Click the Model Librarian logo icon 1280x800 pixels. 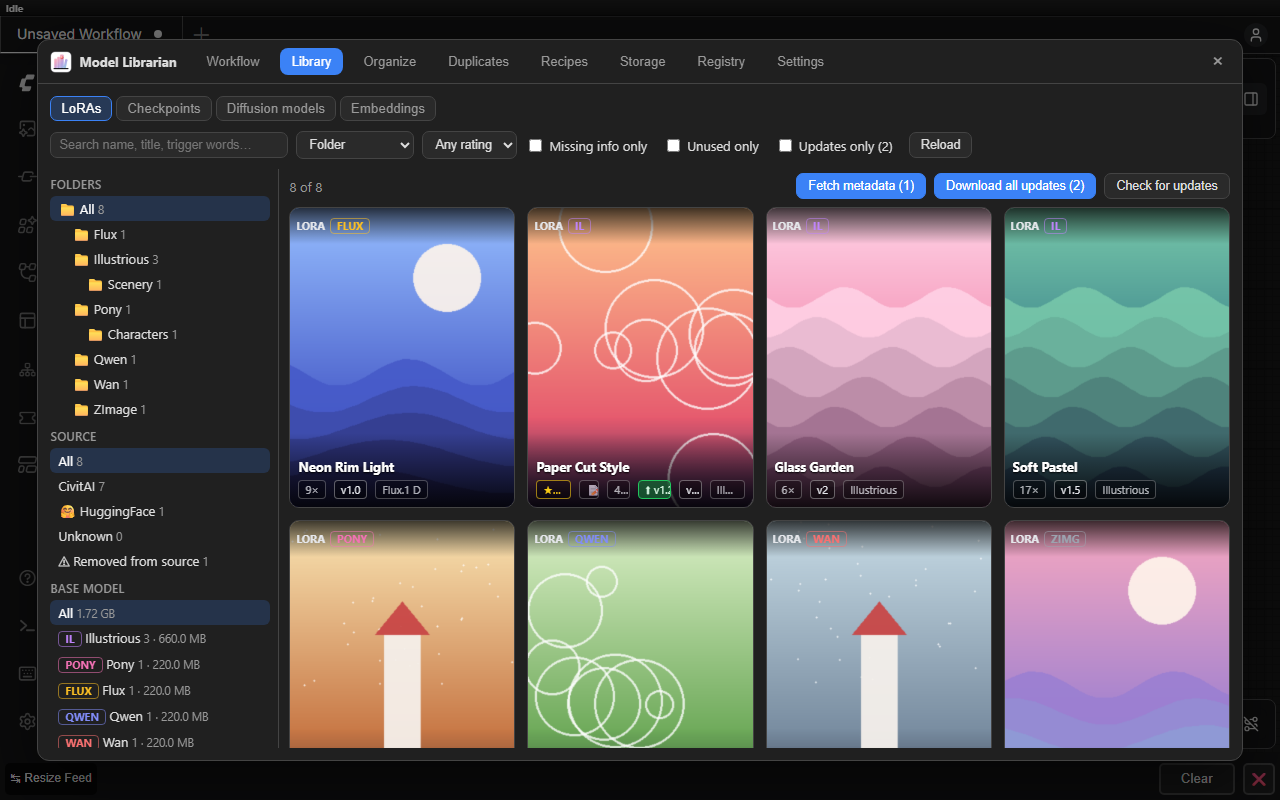point(61,62)
